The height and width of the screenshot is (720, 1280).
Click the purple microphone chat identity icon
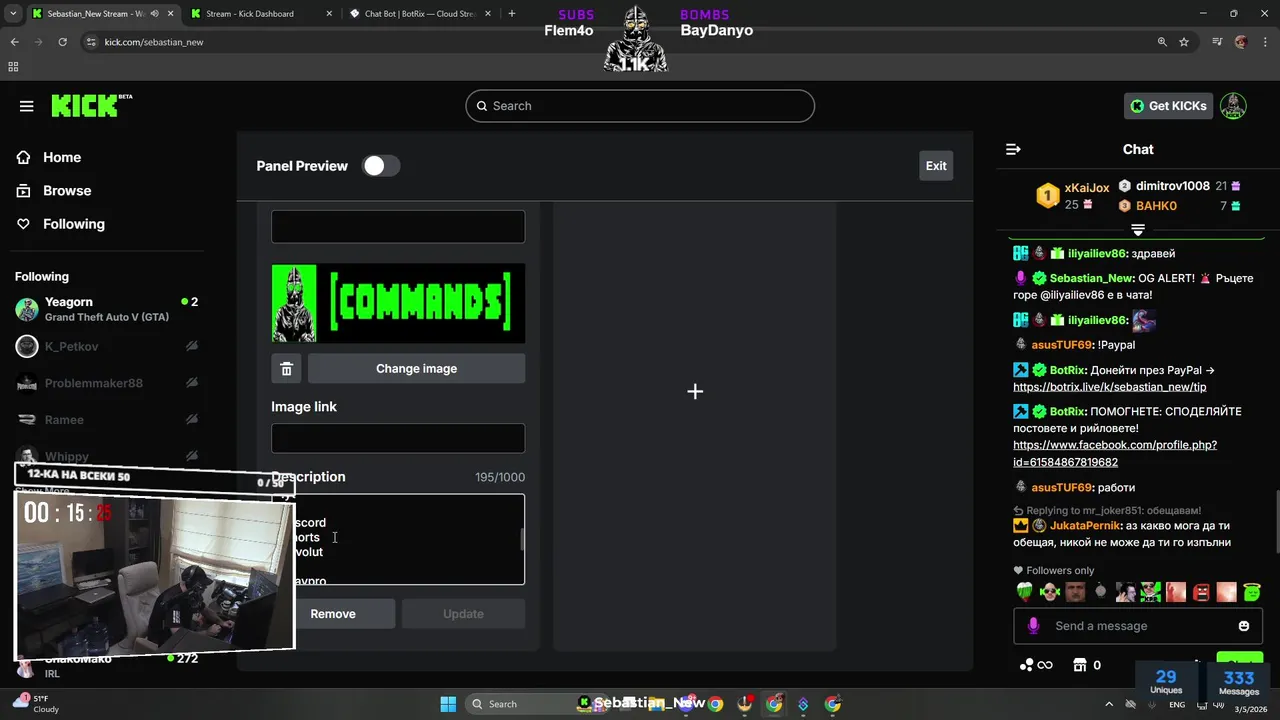(1034, 625)
